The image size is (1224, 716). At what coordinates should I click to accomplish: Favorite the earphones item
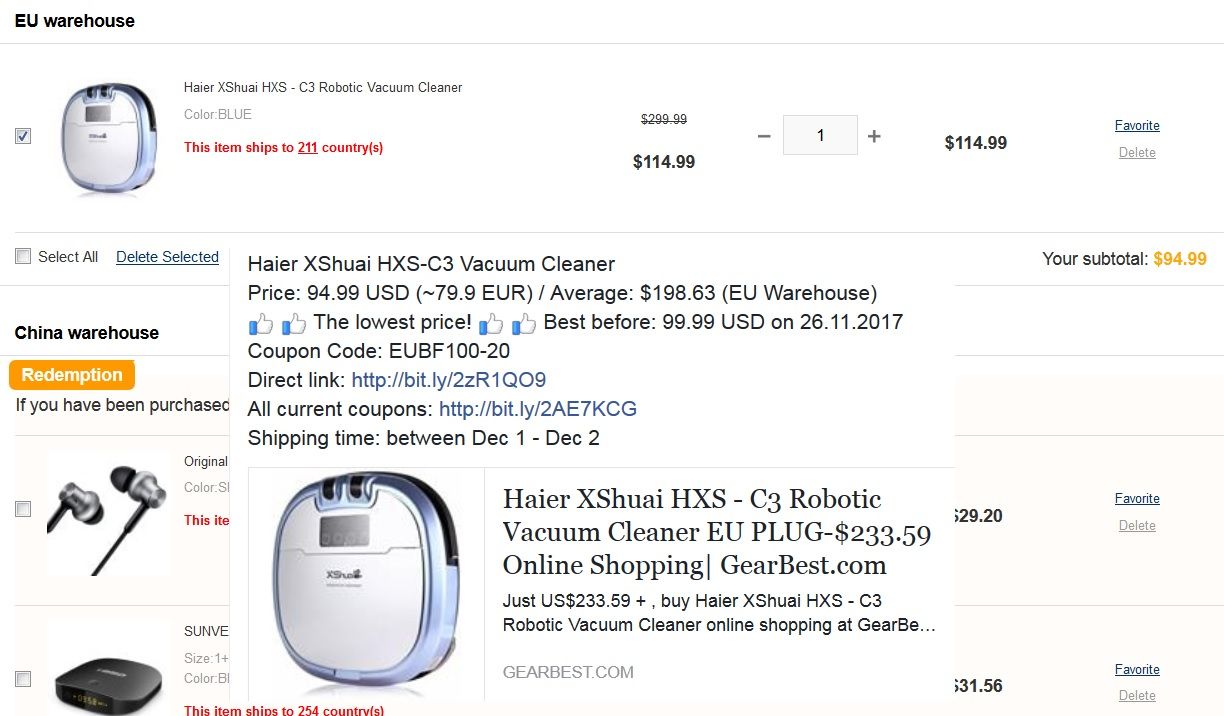pos(1137,499)
